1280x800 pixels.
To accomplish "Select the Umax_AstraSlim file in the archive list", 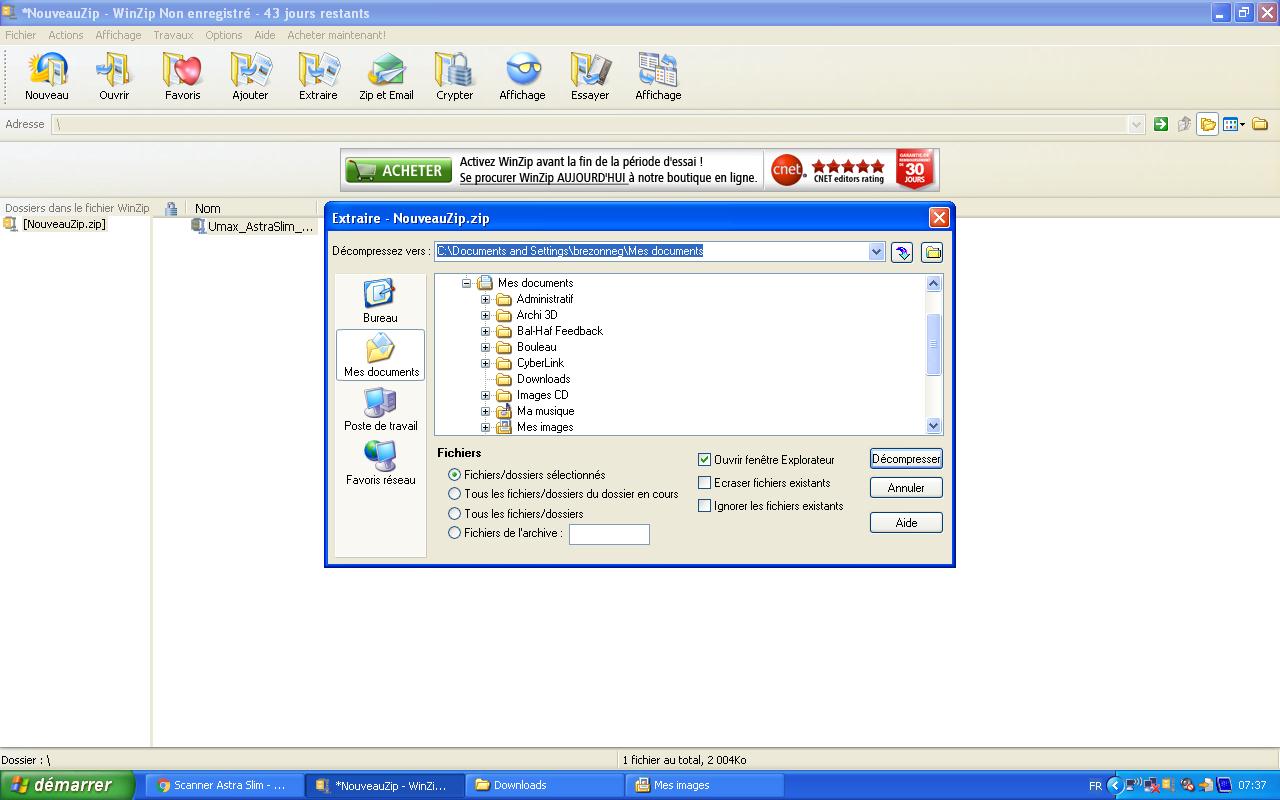I will click(x=252, y=227).
